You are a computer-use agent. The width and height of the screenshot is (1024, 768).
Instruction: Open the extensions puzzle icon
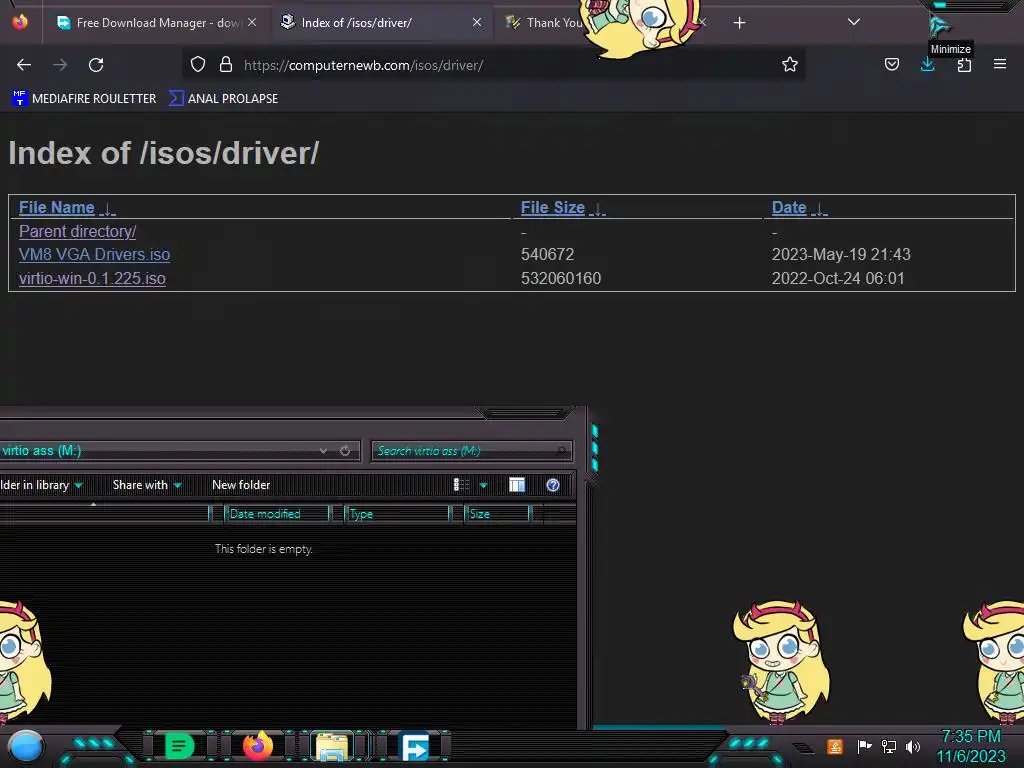coord(964,65)
